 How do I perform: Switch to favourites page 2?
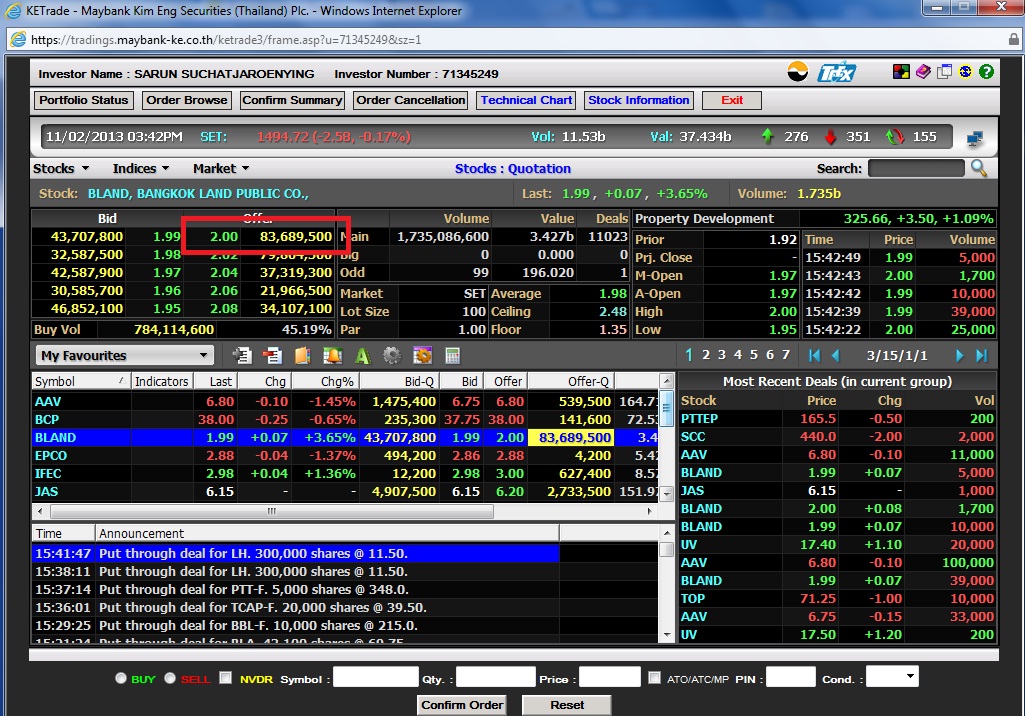point(706,355)
